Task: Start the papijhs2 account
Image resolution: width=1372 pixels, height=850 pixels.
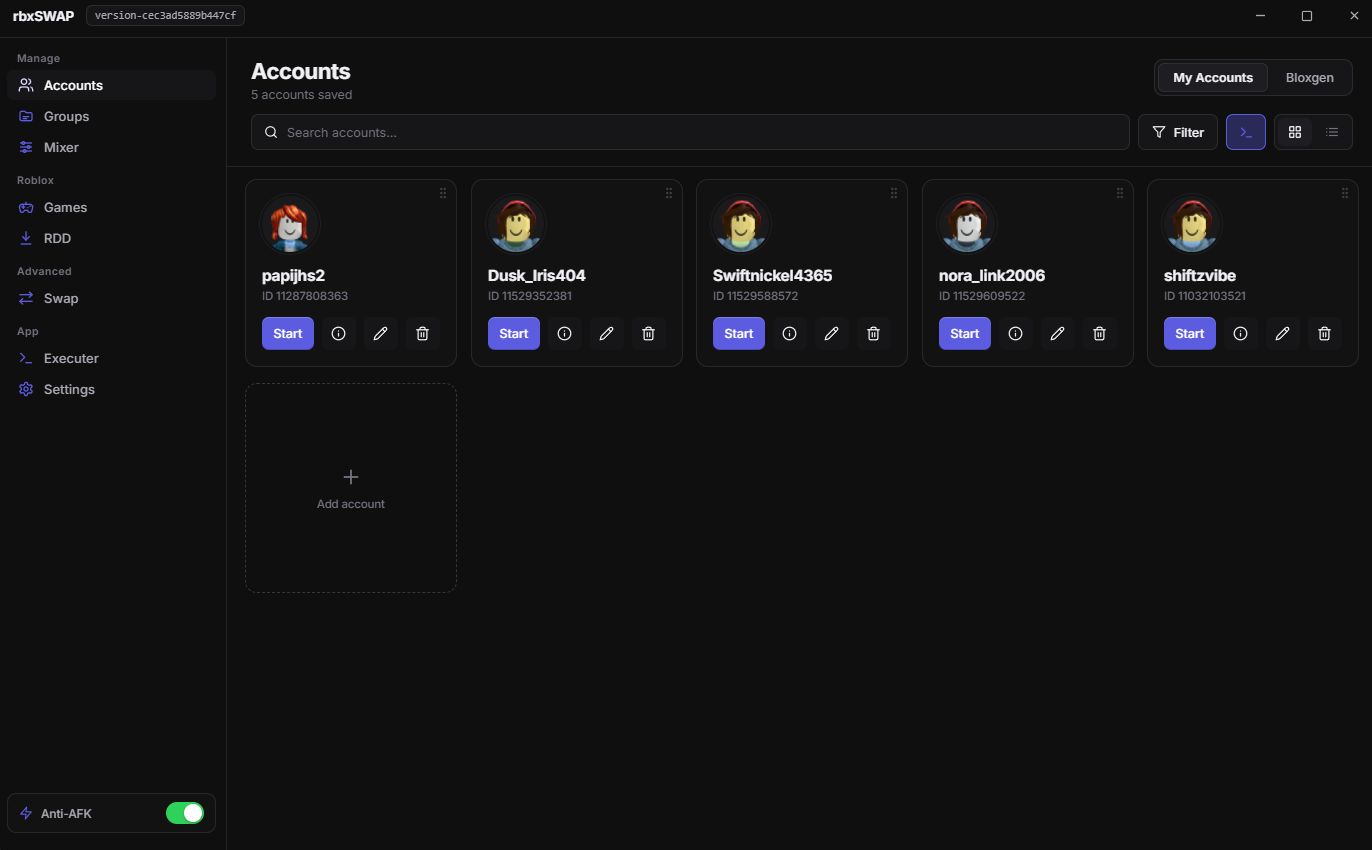Action: (288, 334)
